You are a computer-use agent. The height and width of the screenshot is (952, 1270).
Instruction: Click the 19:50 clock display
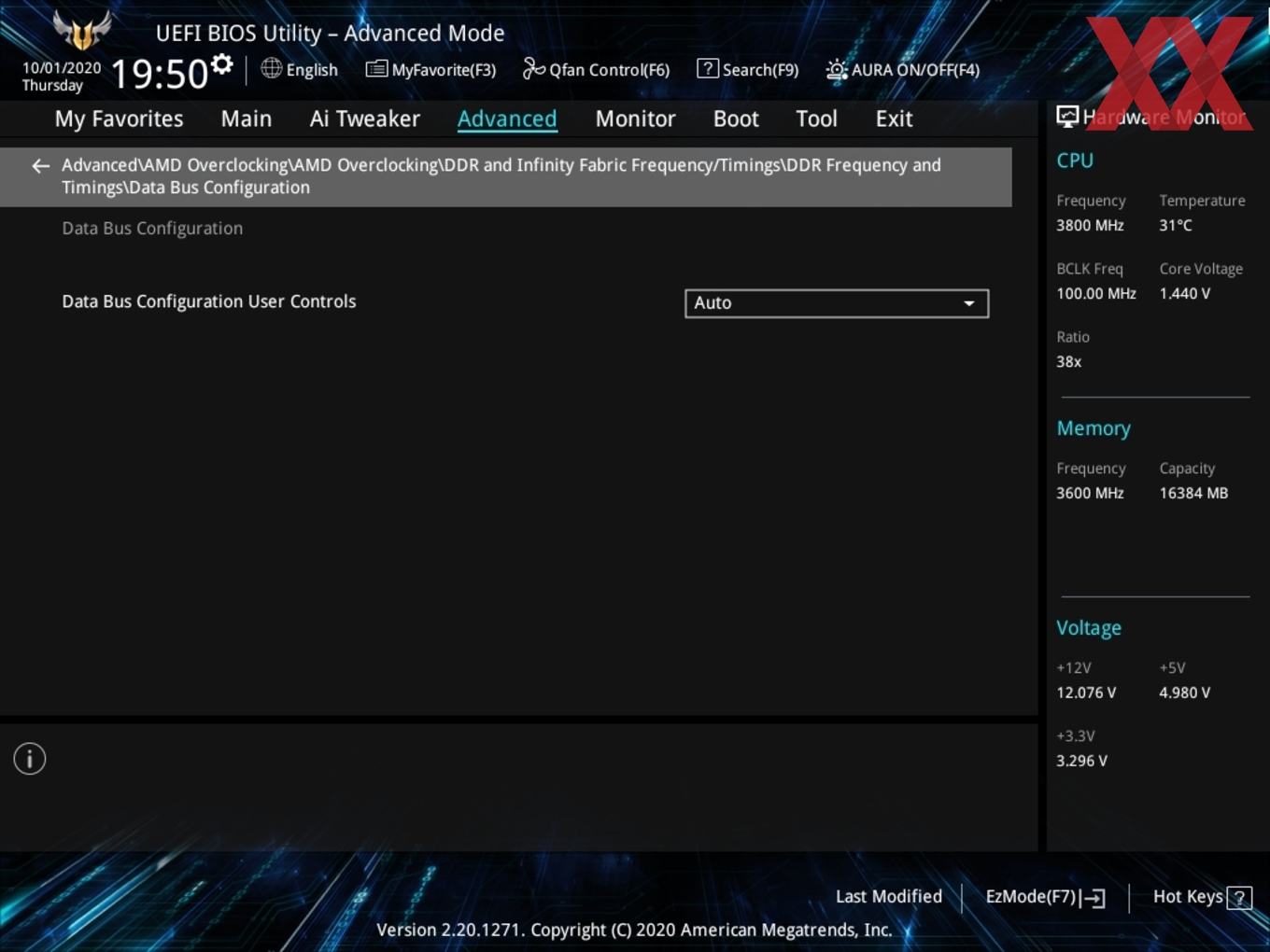tap(159, 74)
